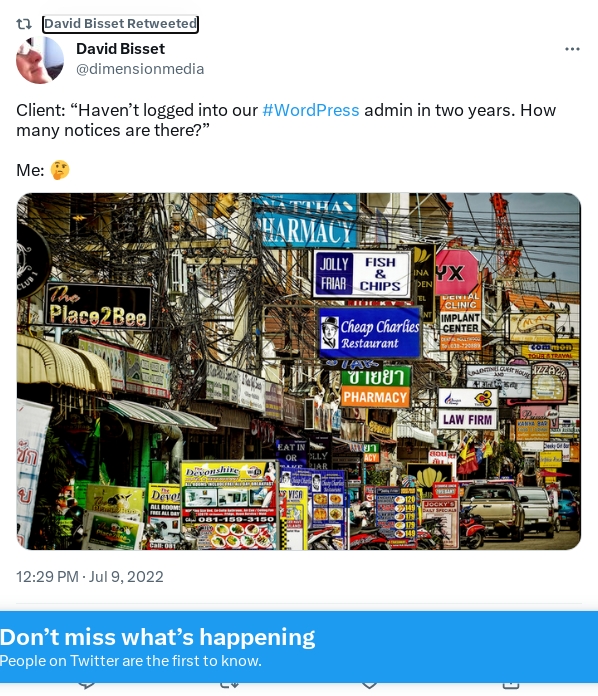Click the thinking face emoji after Me:
This screenshot has width=598, height=696.
(x=59, y=170)
